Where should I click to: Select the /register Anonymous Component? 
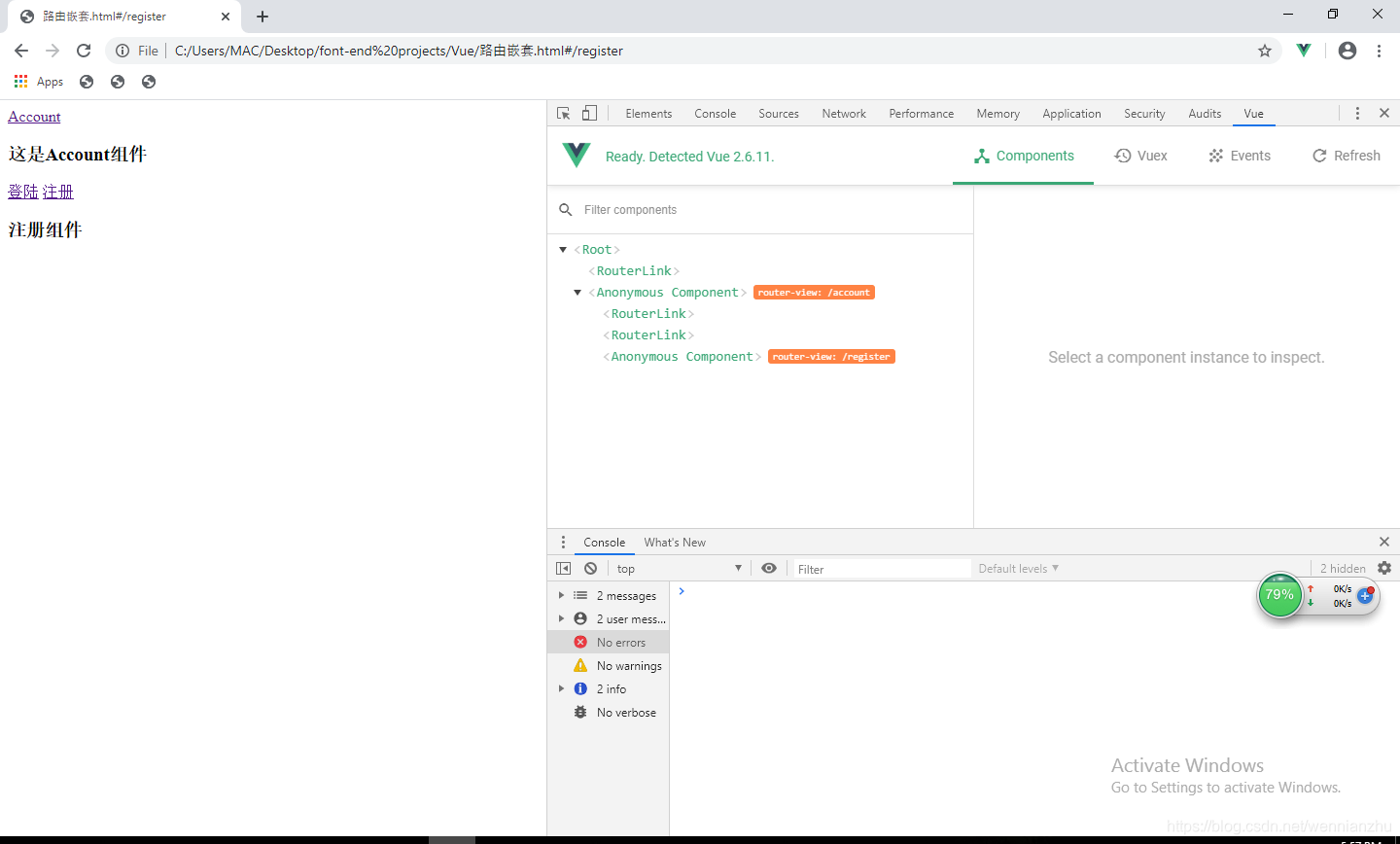(x=682, y=357)
